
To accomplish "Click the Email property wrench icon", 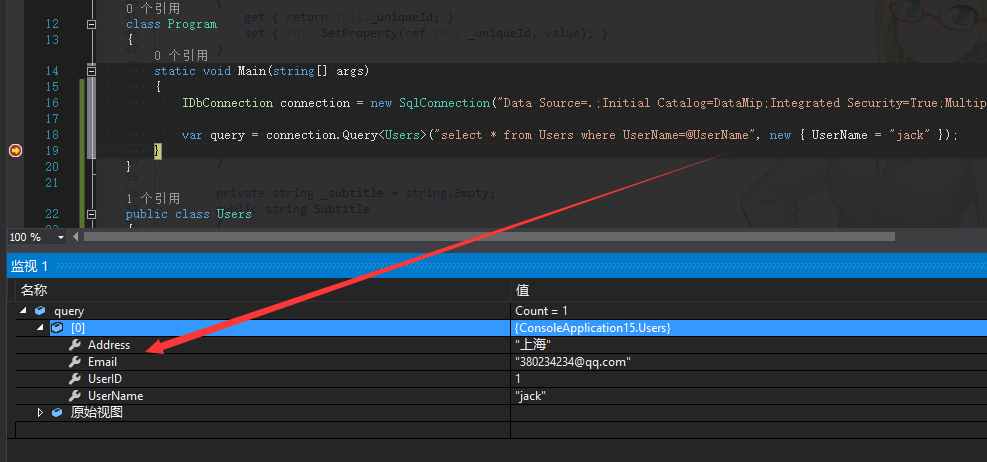I will (74, 362).
